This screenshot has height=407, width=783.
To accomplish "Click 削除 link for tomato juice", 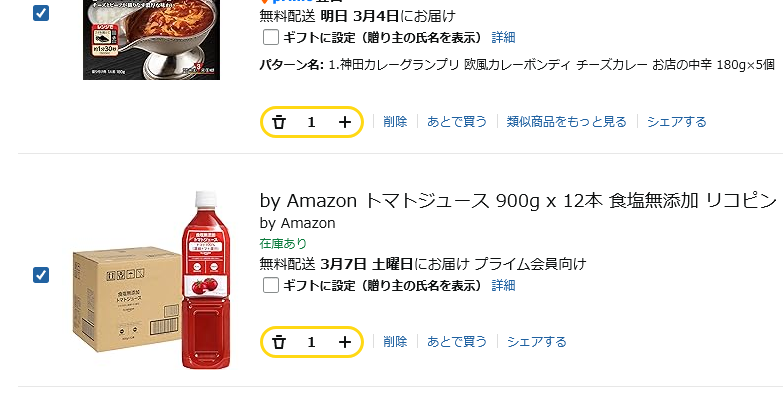I will coord(395,342).
